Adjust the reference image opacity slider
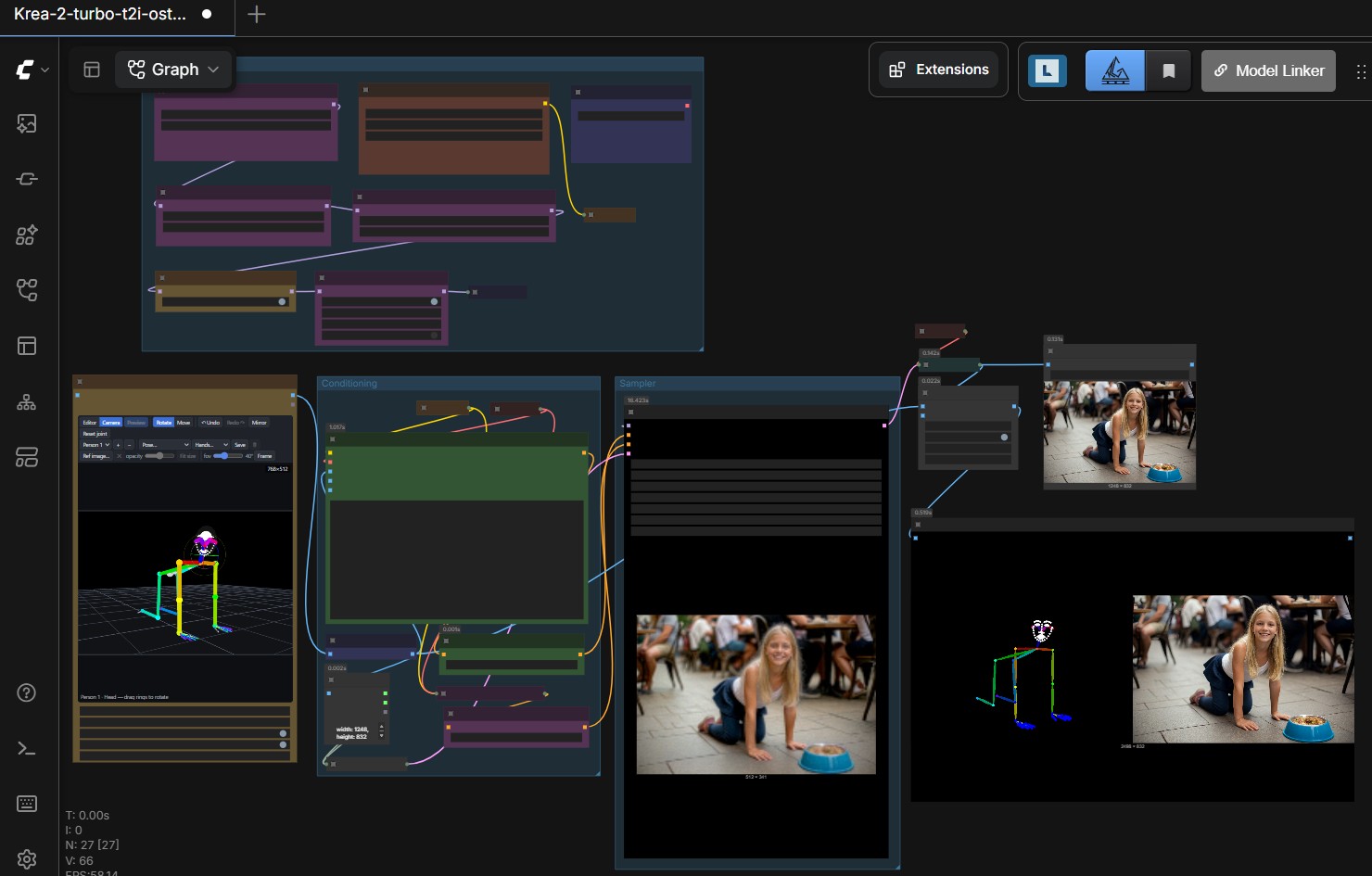 (x=159, y=456)
